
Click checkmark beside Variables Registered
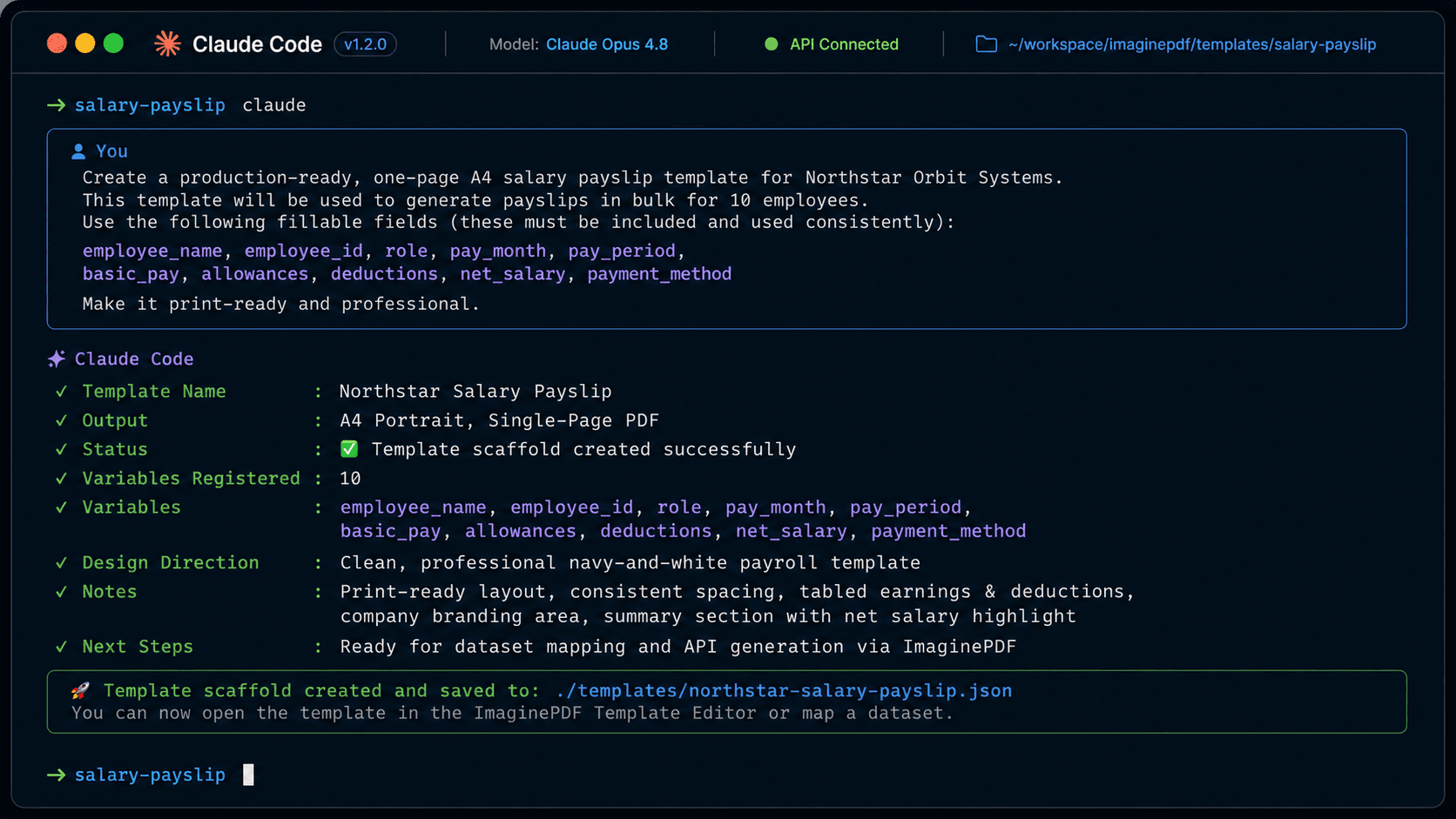(61, 479)
